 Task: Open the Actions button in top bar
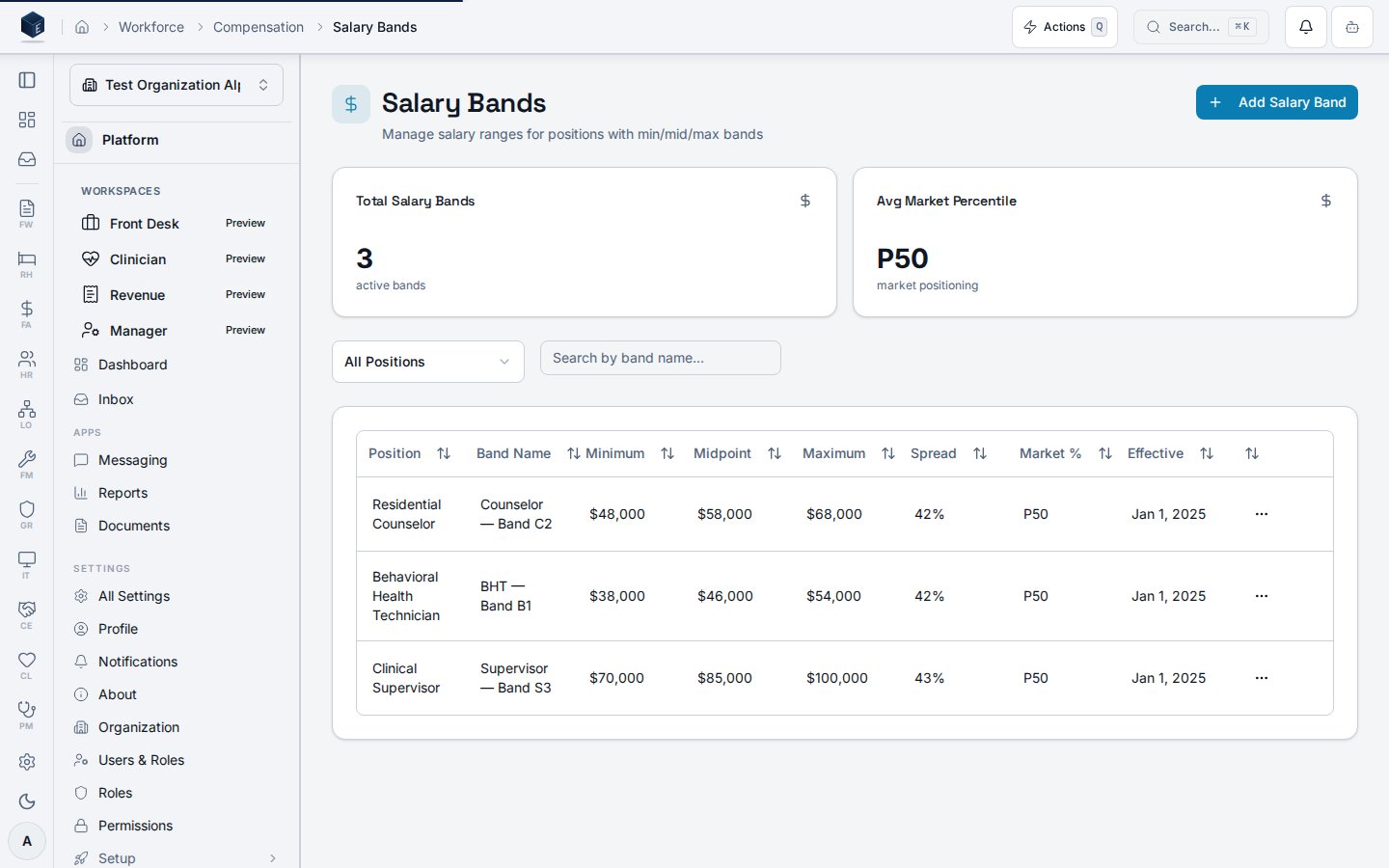pyautogui.click(x=1065, y=27)
